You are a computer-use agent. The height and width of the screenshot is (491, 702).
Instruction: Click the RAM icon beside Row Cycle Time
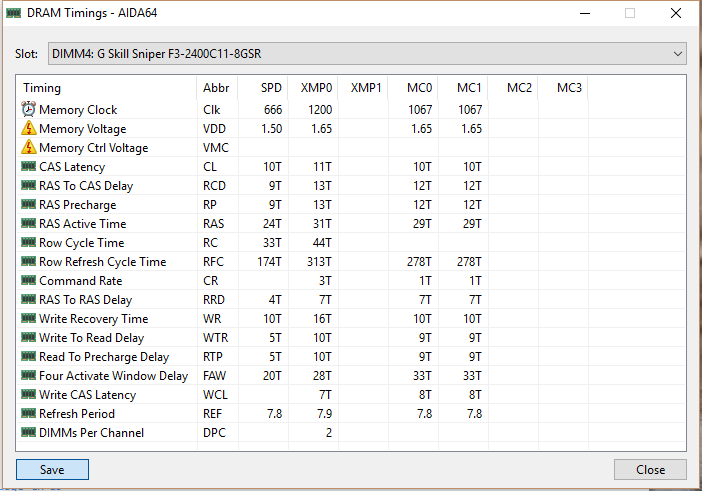[29, 243]
